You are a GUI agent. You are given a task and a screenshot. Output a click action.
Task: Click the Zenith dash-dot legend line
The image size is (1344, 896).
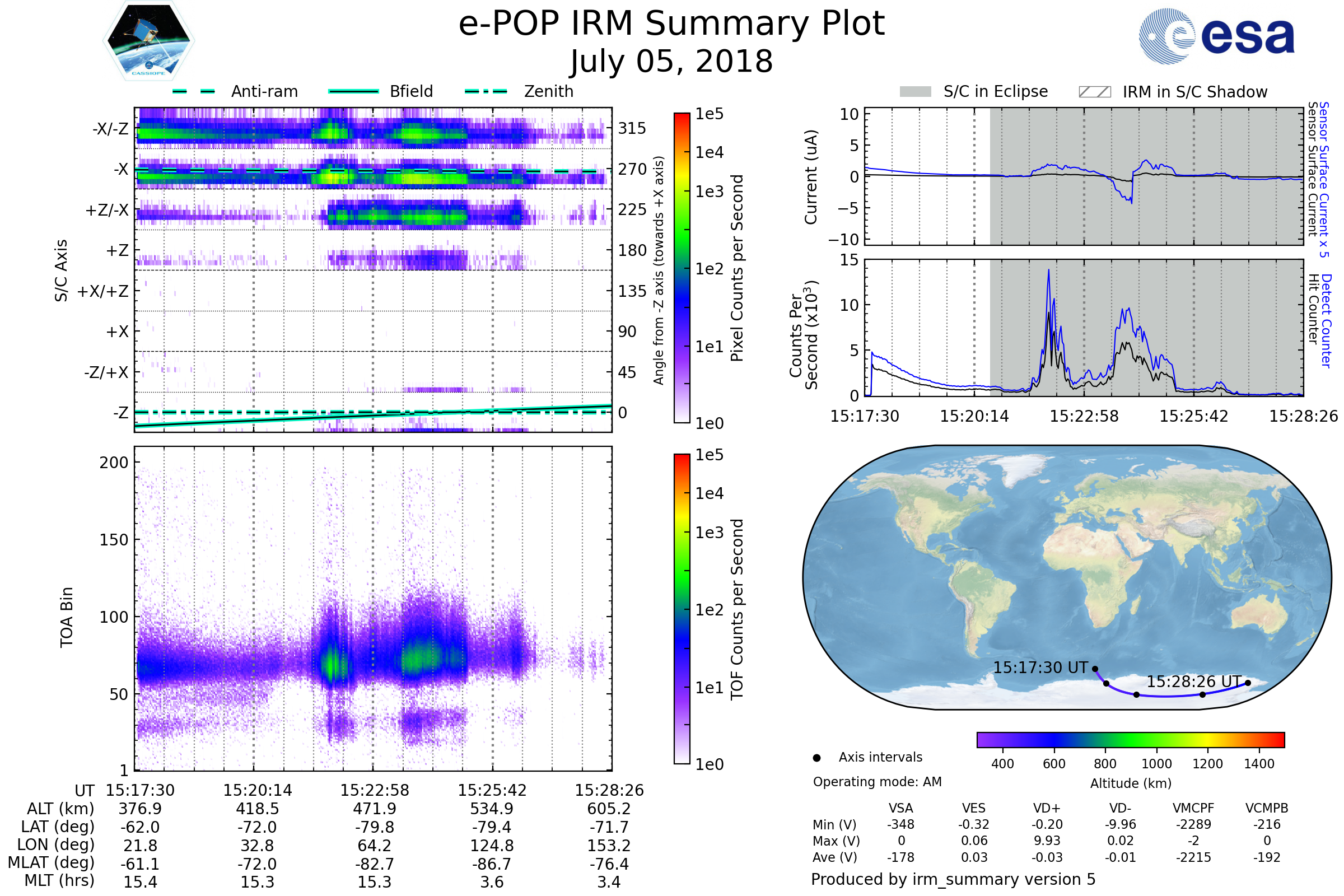pos(486,91)
